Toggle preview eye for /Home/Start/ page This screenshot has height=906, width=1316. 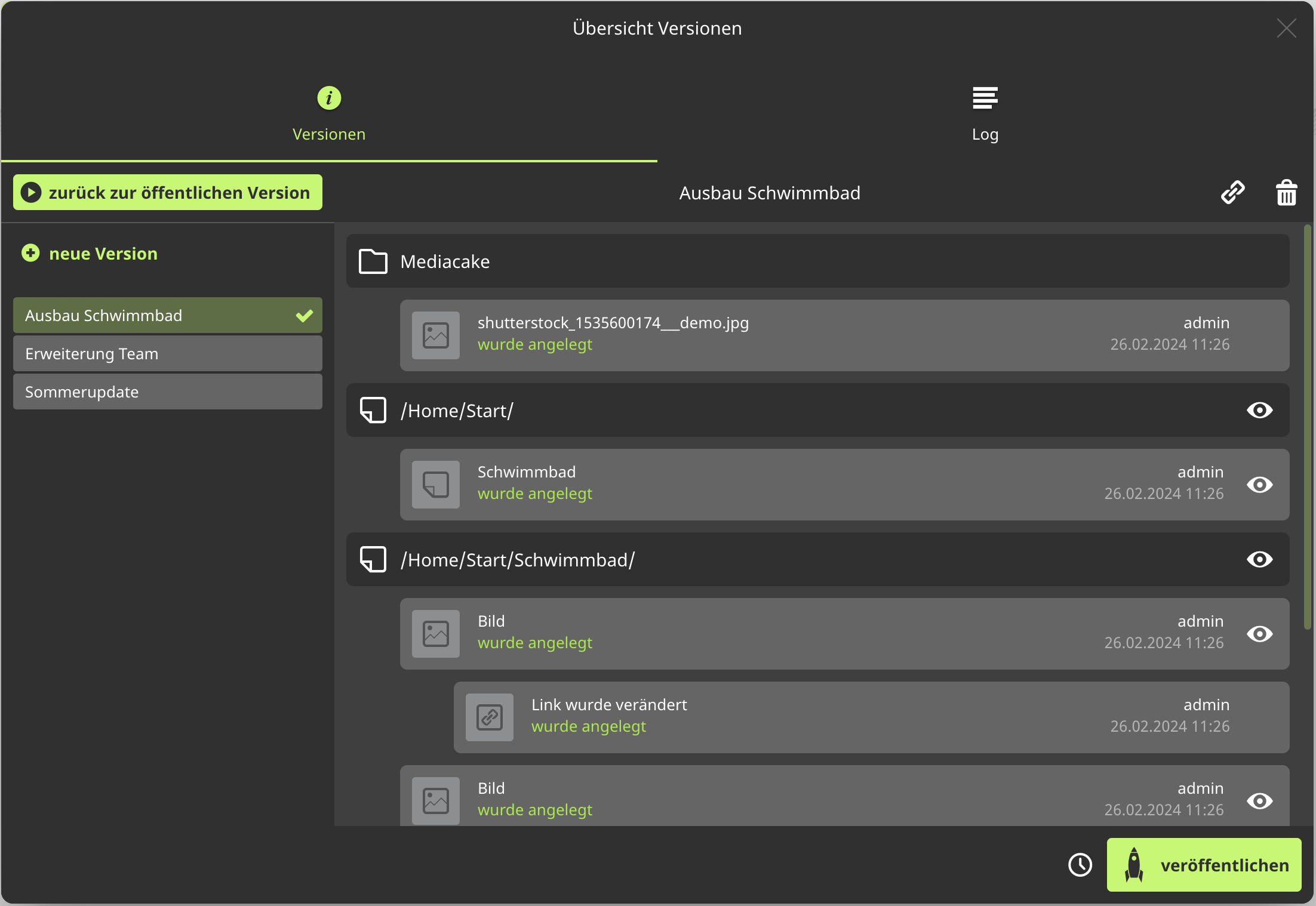1259,411
